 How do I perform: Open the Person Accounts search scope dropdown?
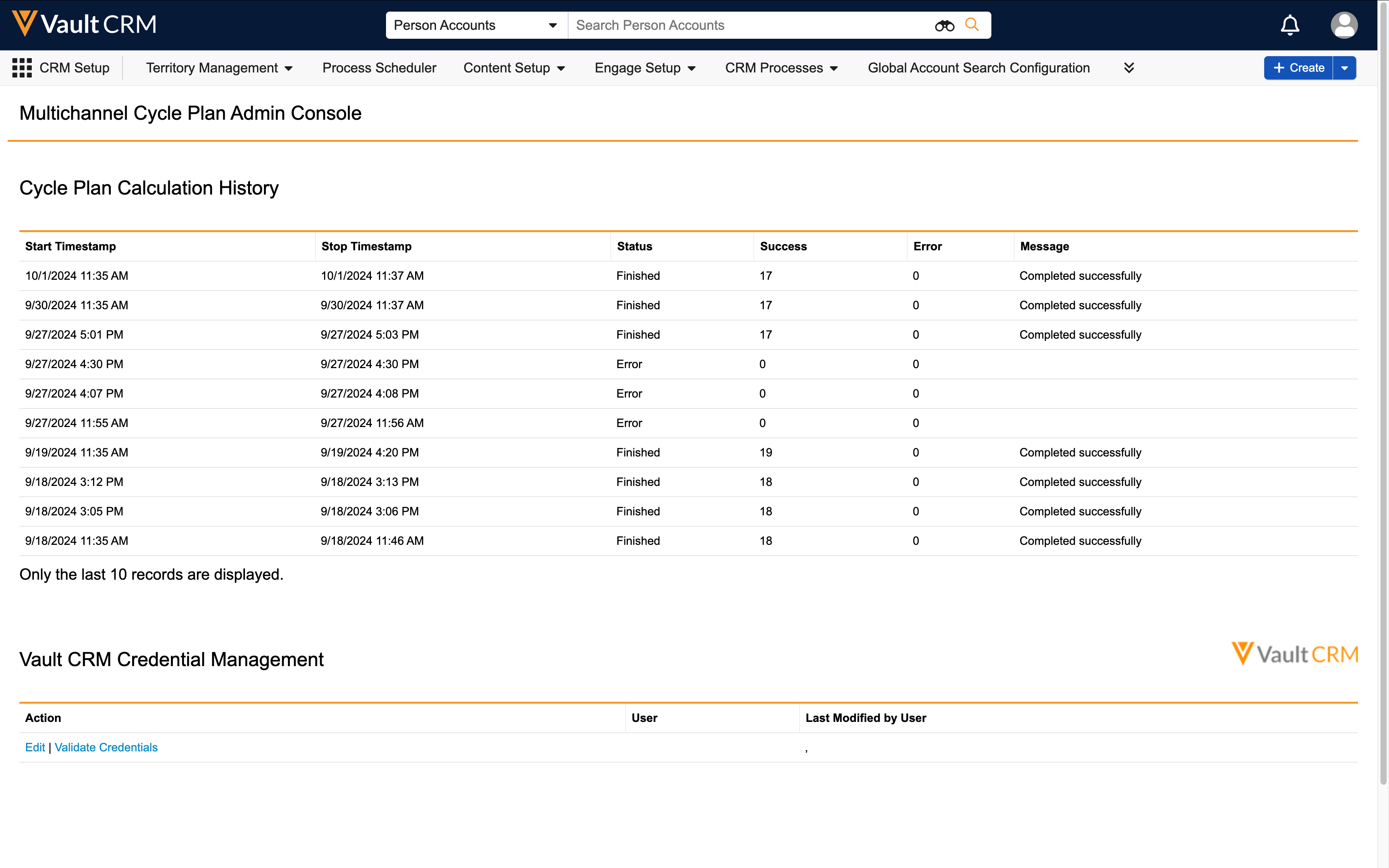coord(476,25)
